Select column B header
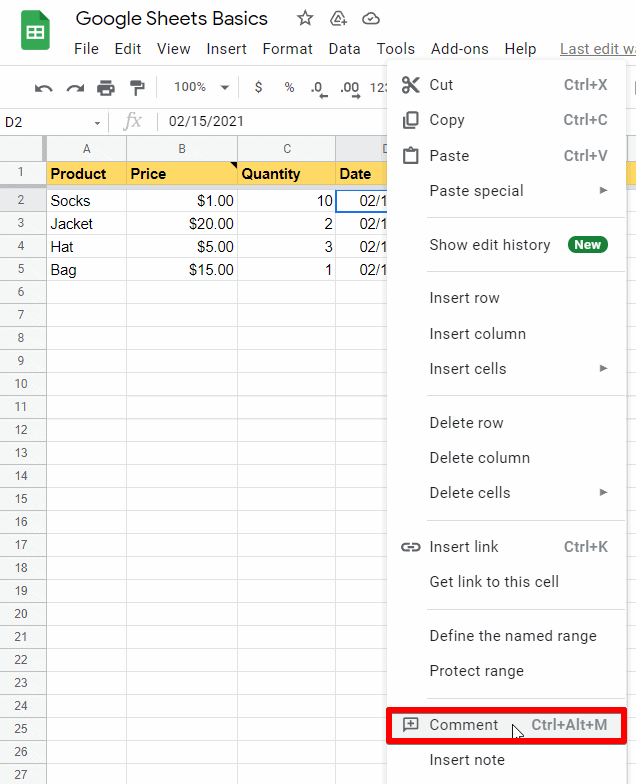The height and width of the screenshot is (784, 636). [182, 148]
